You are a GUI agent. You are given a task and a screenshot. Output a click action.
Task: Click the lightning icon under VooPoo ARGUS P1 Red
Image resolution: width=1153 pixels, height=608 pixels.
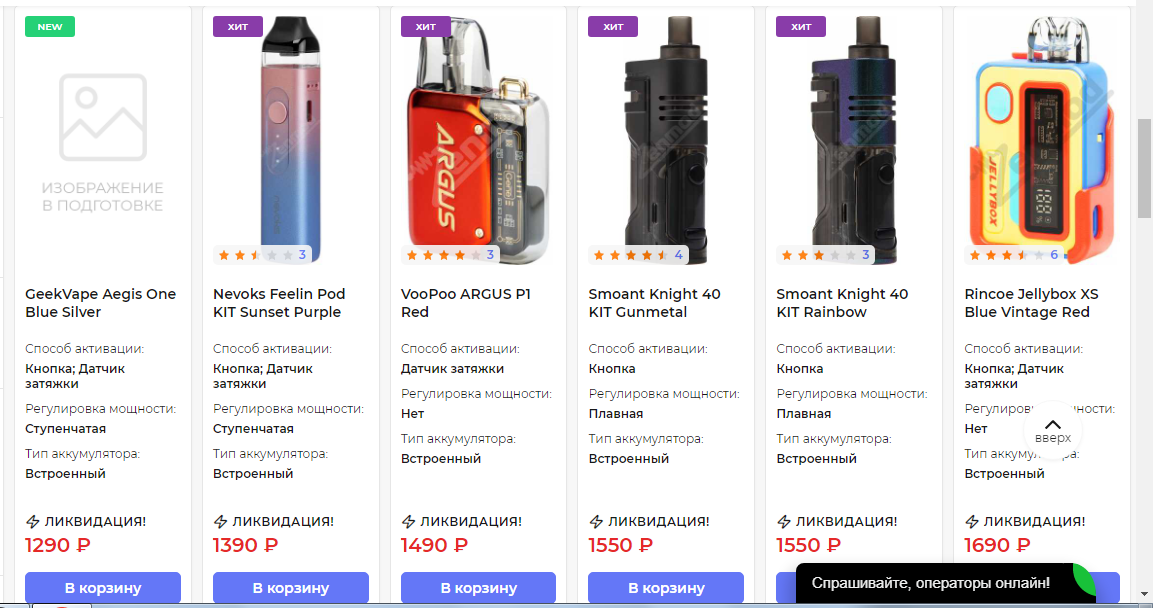tap(408, 522)
